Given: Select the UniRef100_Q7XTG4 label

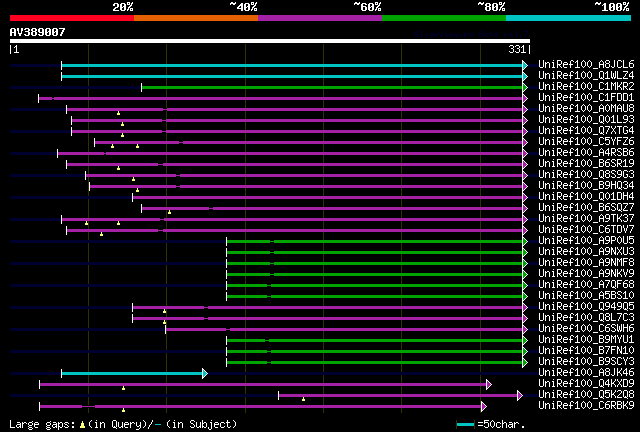Looking at the screenshot, I should click(586, 130).
